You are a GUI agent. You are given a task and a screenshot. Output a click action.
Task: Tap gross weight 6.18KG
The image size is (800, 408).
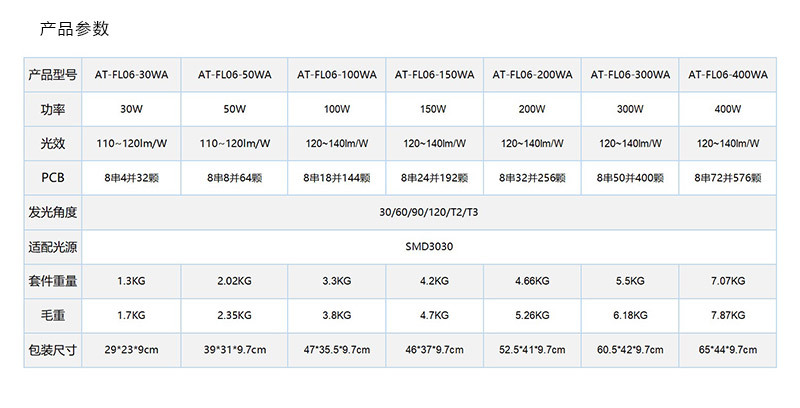coord(630,316)
